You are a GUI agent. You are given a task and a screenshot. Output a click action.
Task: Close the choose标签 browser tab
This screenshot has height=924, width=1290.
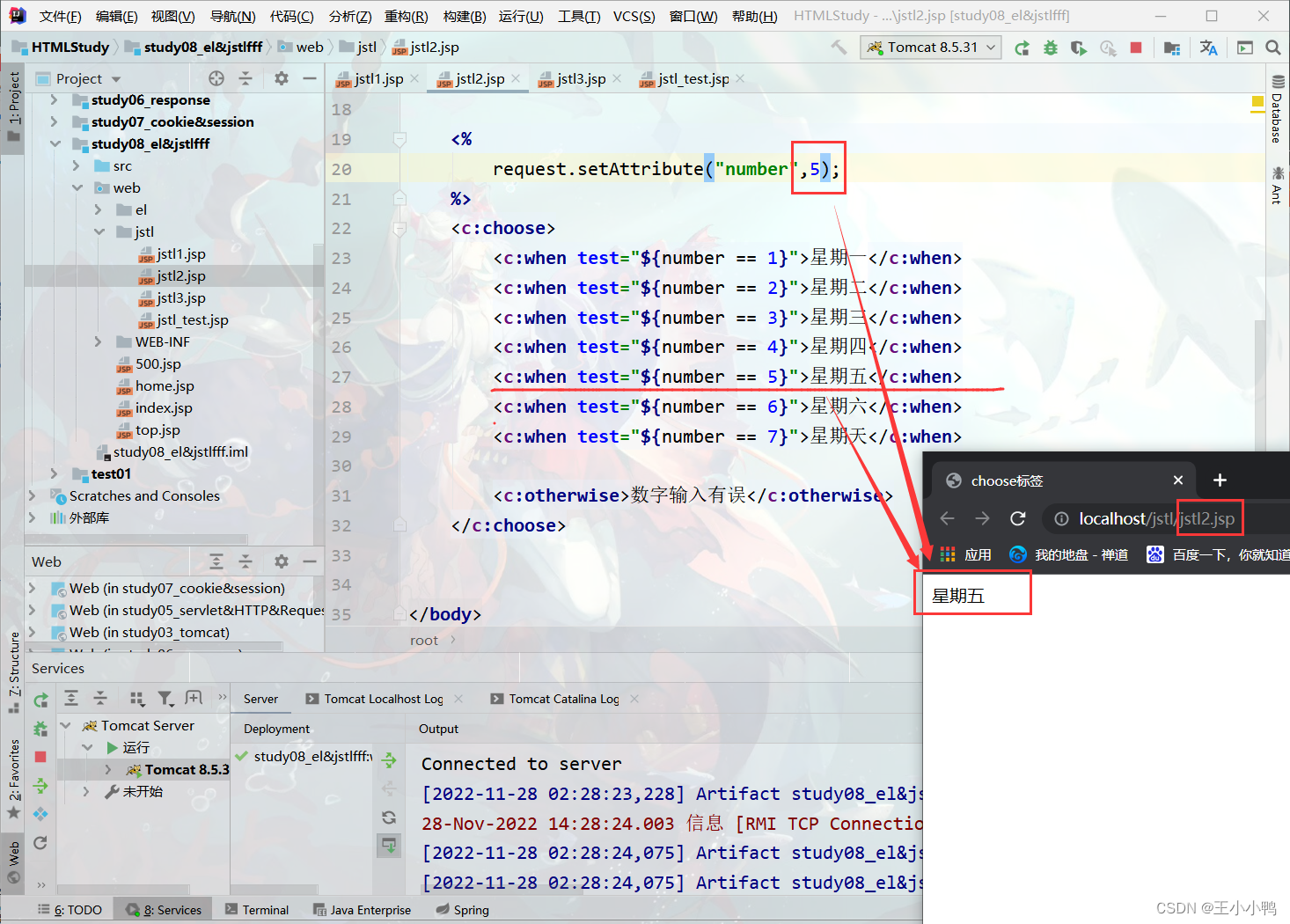(x=1178, y=480)
